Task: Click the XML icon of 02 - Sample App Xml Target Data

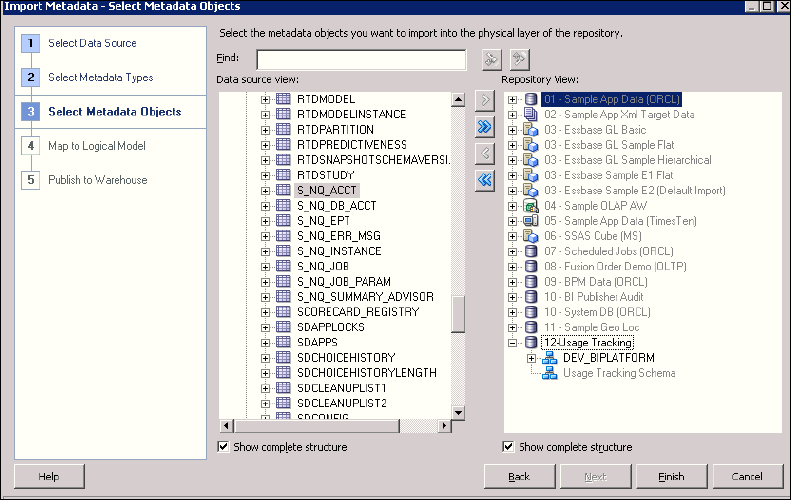Action: coord(531,114)
